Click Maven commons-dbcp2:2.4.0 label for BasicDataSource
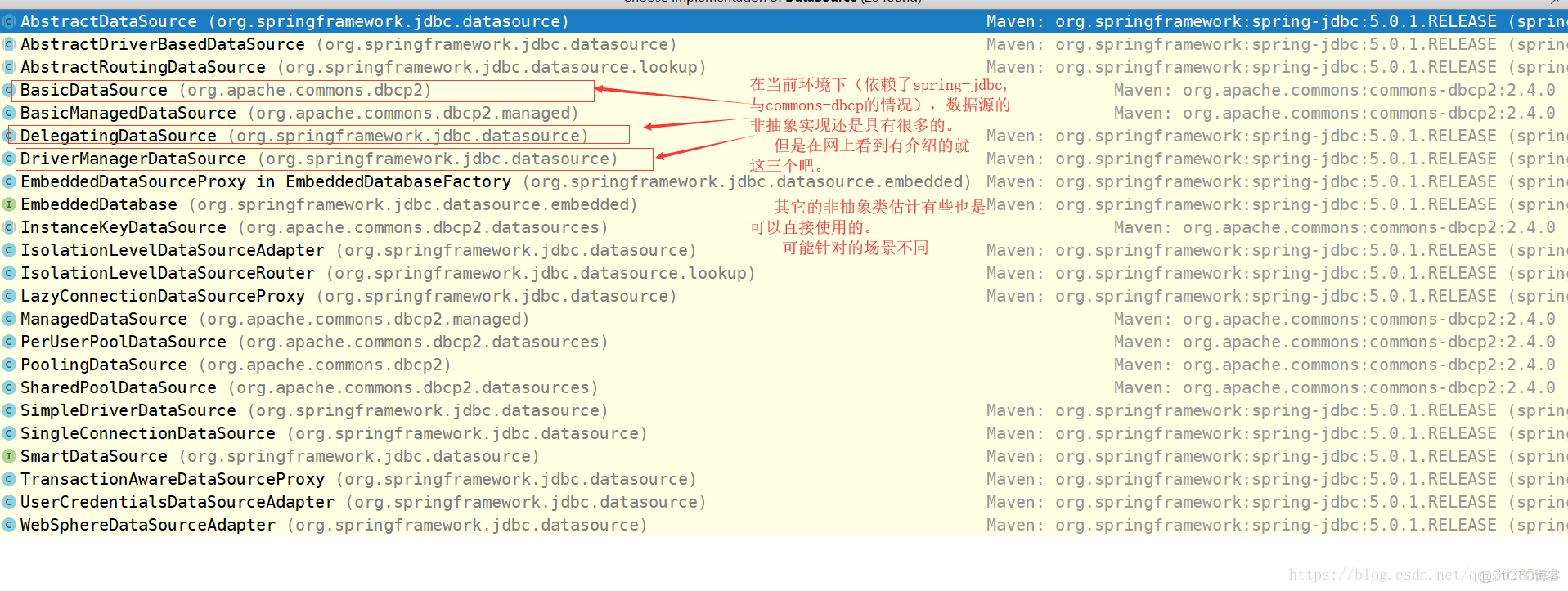This screenshot has height=591, width=1568. coord(1335,90)
